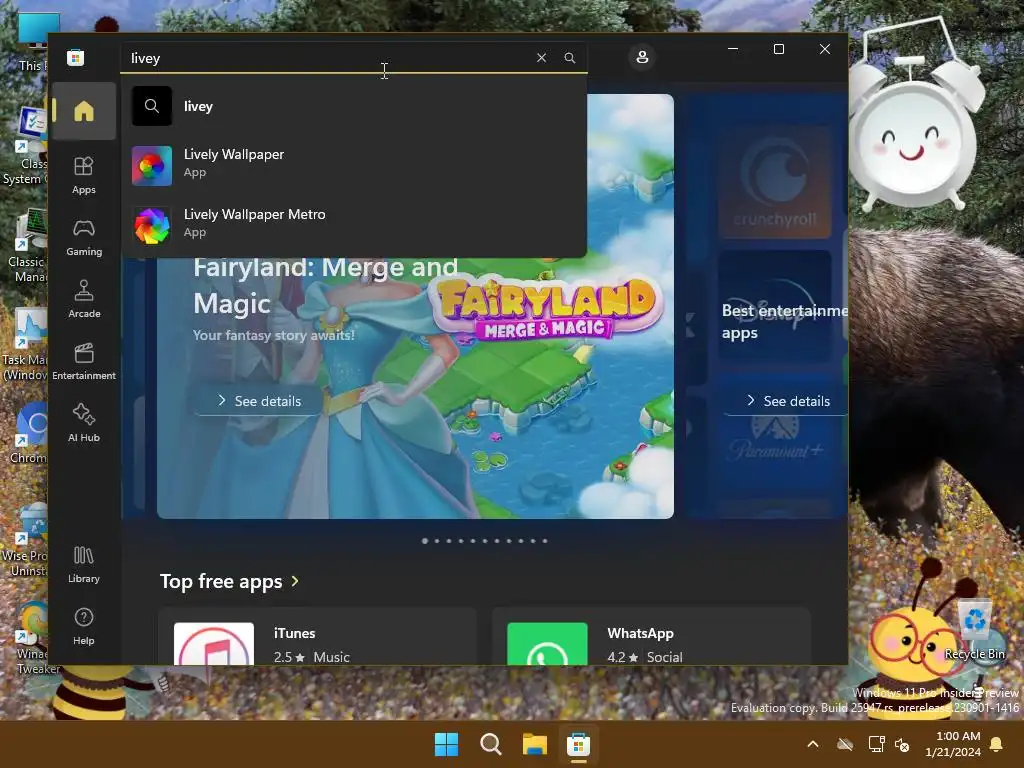Image resolution: width=1024 pixels, height=768 pixels.
Task: Clear the search box text
Action: pyautogui.click(x=541, y=57)
